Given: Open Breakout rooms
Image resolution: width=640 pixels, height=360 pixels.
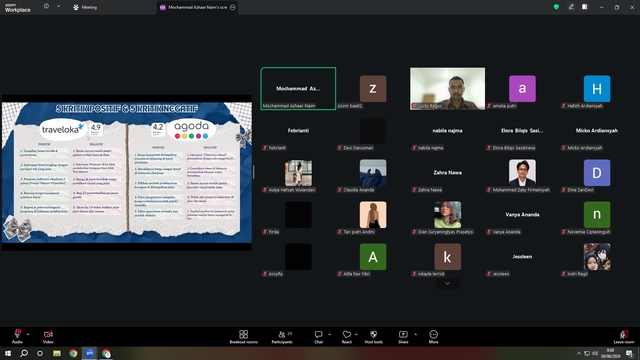Looking at the screenshot, I should coord(244,337).
